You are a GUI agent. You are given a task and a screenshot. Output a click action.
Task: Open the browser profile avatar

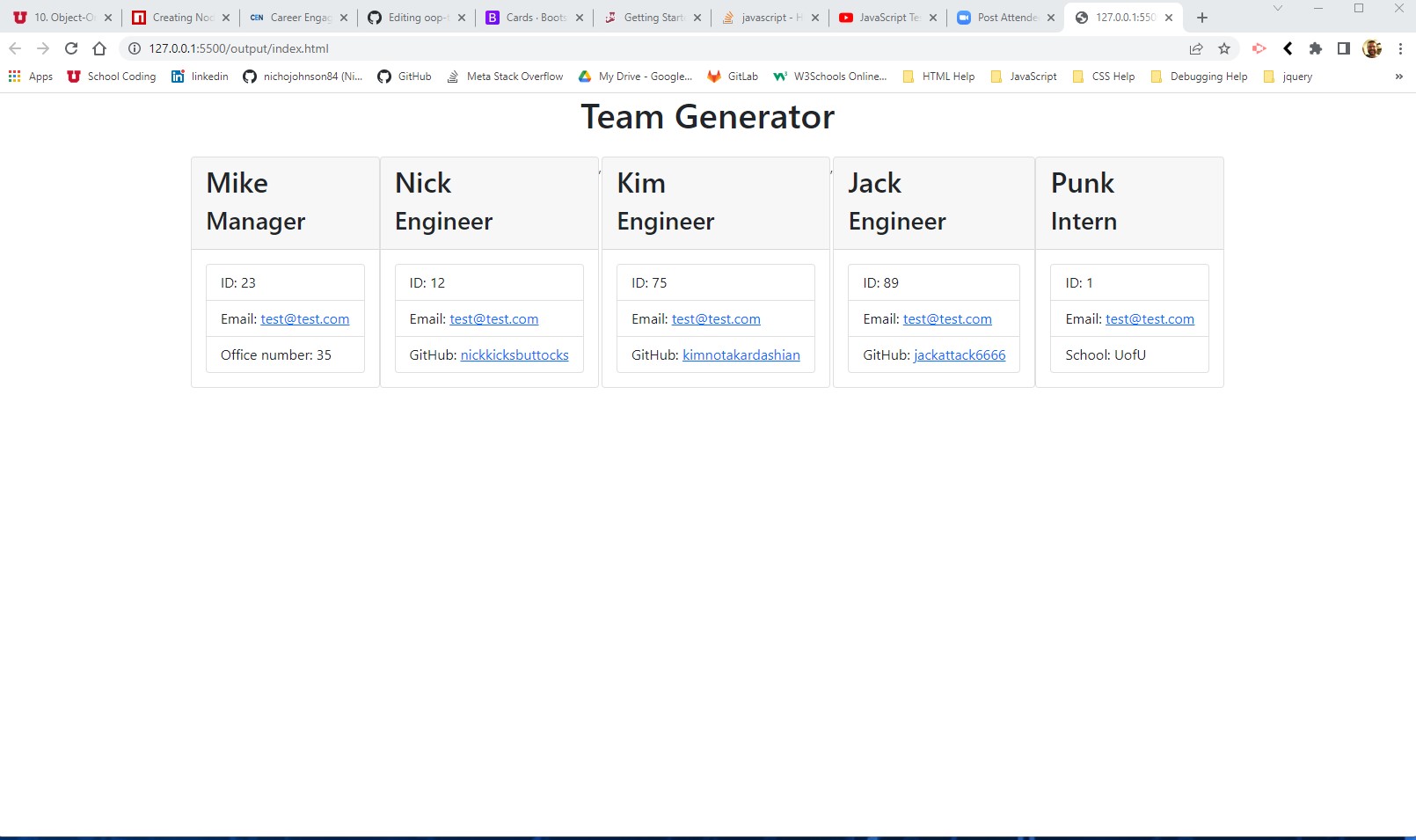[1372, 48]
